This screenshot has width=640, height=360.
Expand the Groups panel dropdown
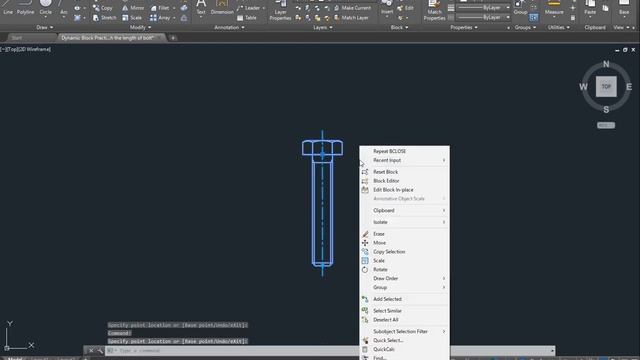(525, 27)
